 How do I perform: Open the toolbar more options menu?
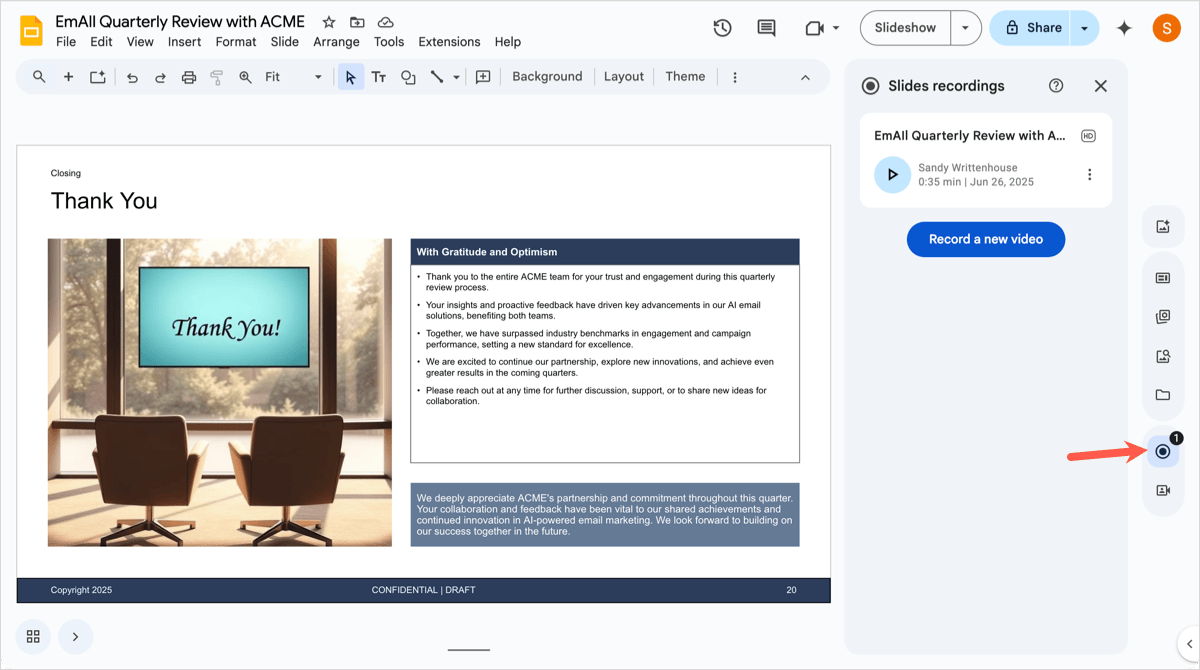click(735, 77)
